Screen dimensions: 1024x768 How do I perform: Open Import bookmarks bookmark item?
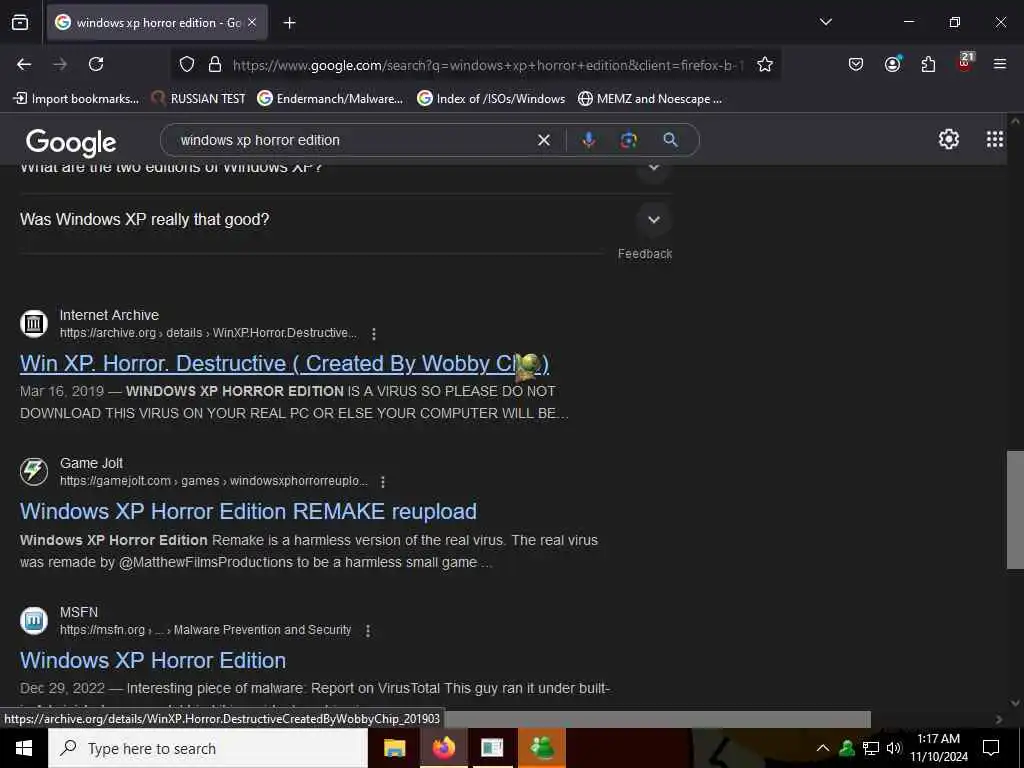coord(76,99)
